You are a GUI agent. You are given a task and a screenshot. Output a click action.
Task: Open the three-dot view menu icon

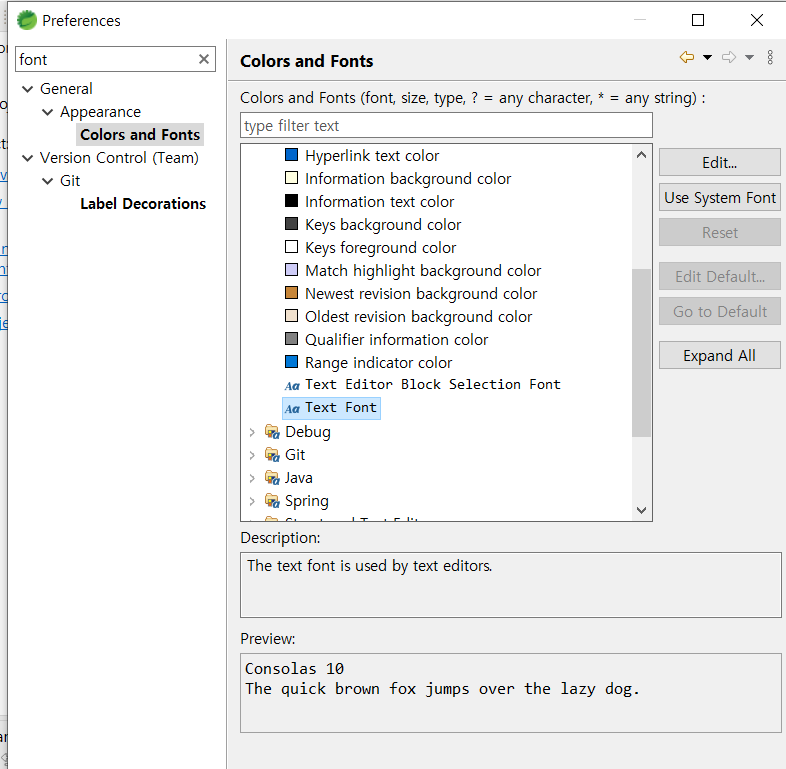pyautogui.click(x=770, y=57)
